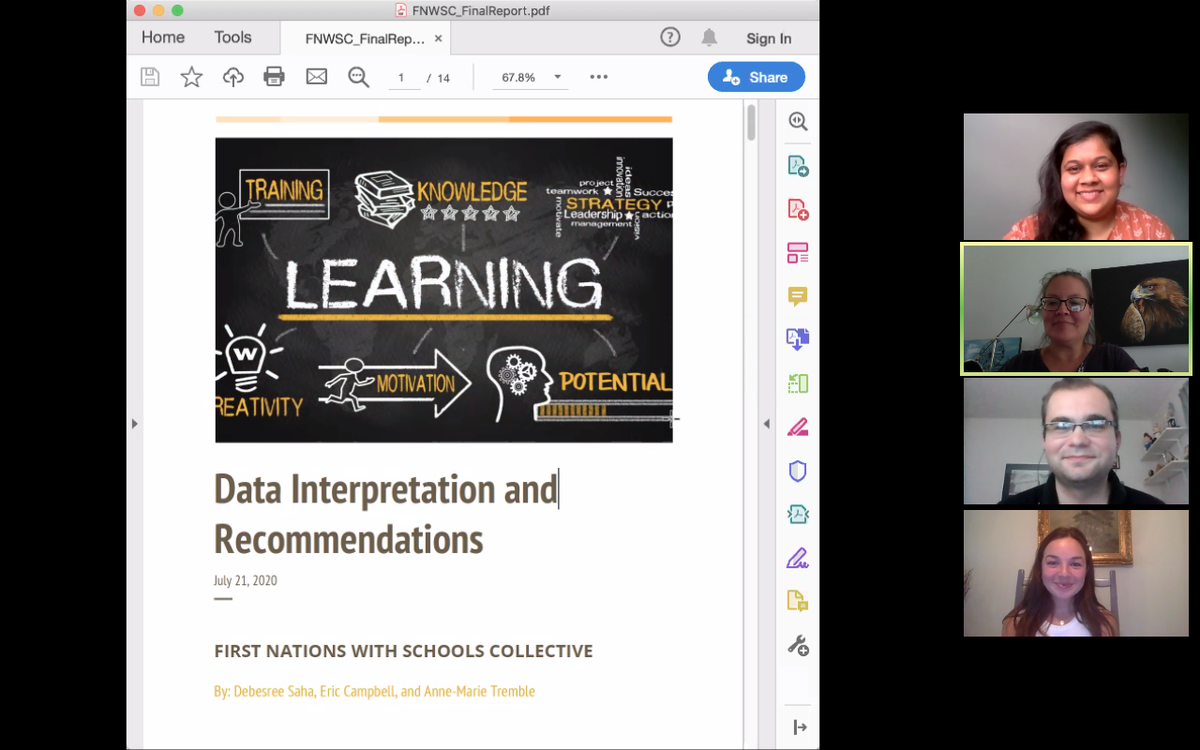The height and width of the screenshot is (750, 1200).
Task: Click the date 'July 21, 2020'
Action: click(x=245, y=581)
